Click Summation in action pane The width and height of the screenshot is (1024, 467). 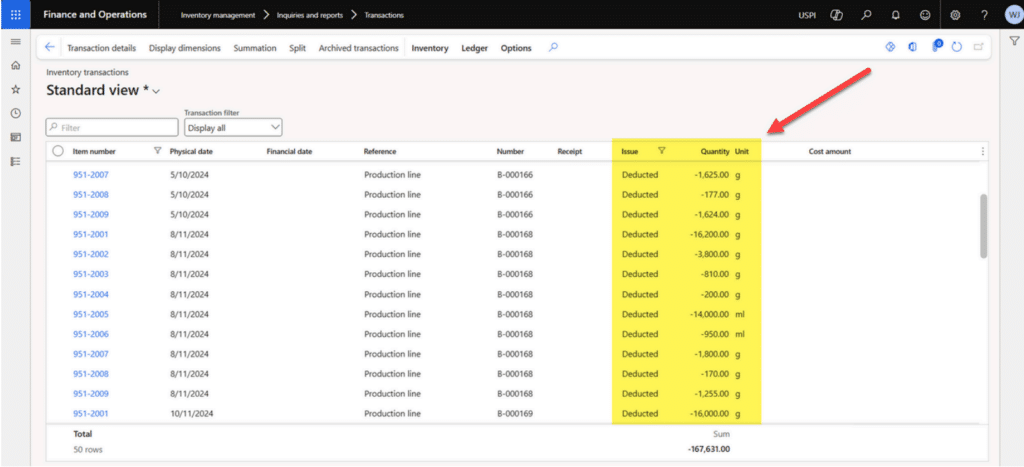(255, 48)
